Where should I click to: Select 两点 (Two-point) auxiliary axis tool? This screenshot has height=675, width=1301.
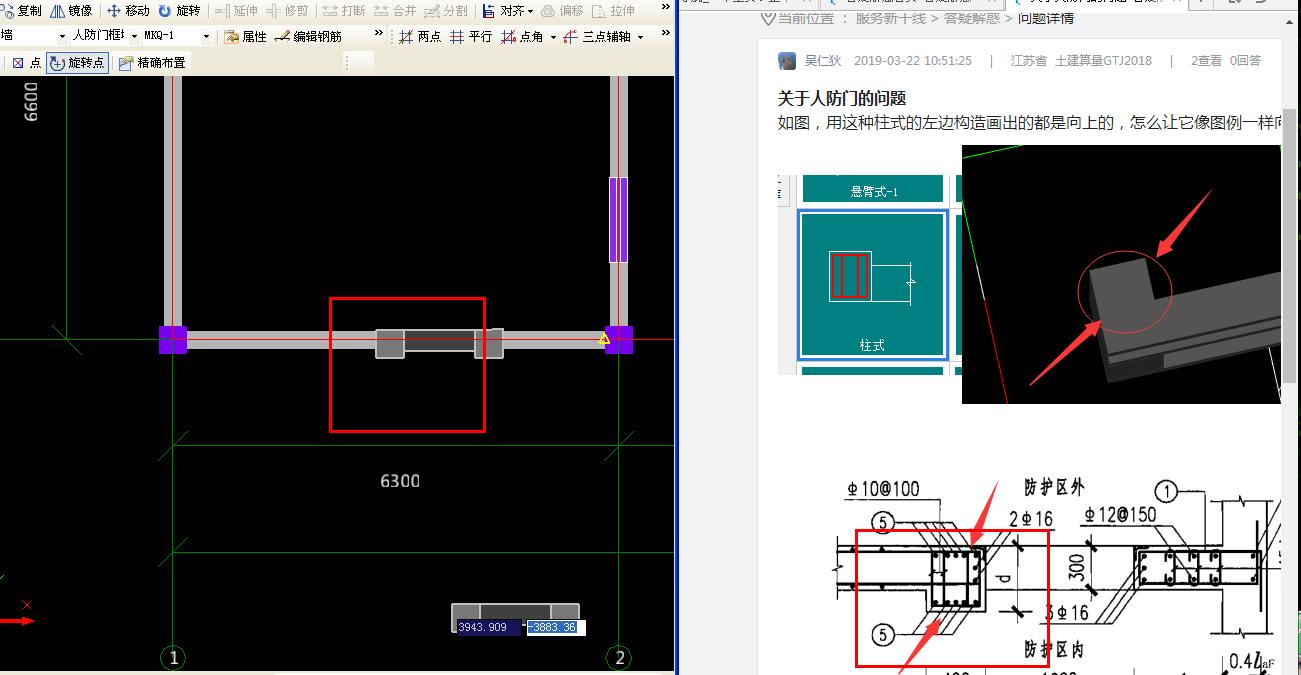(x=420, y=36)
